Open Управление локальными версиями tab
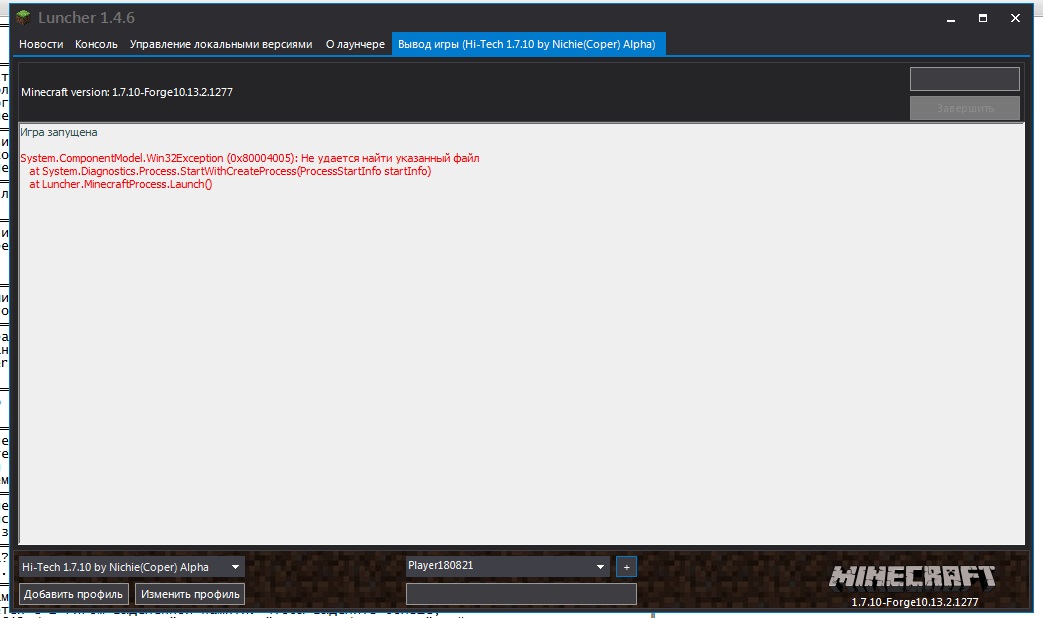 pos(221,45)
